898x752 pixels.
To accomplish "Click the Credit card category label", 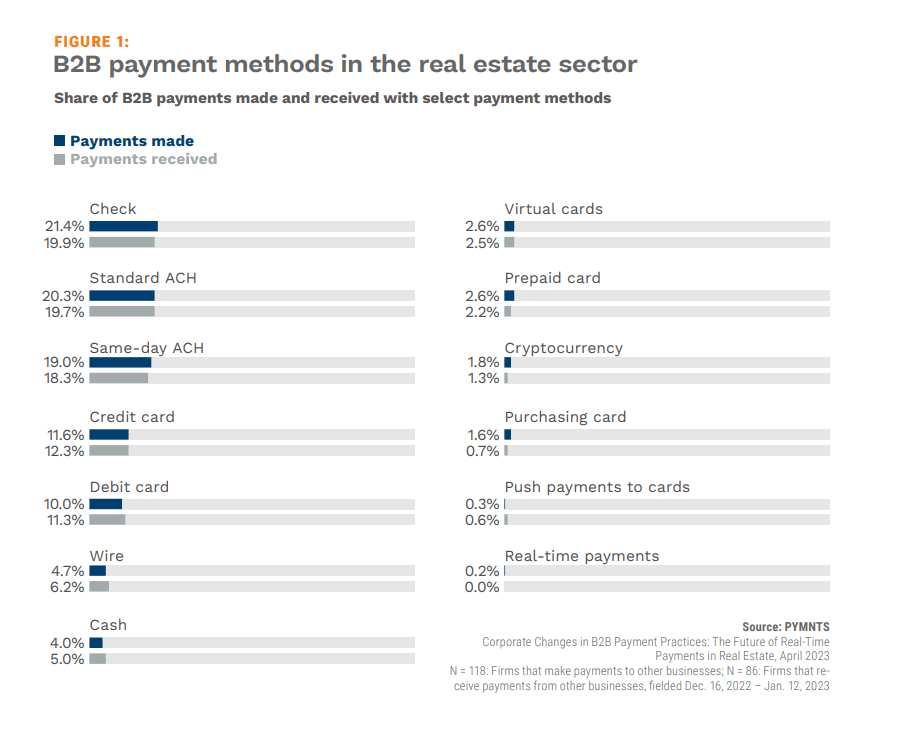I will point(132,417).
